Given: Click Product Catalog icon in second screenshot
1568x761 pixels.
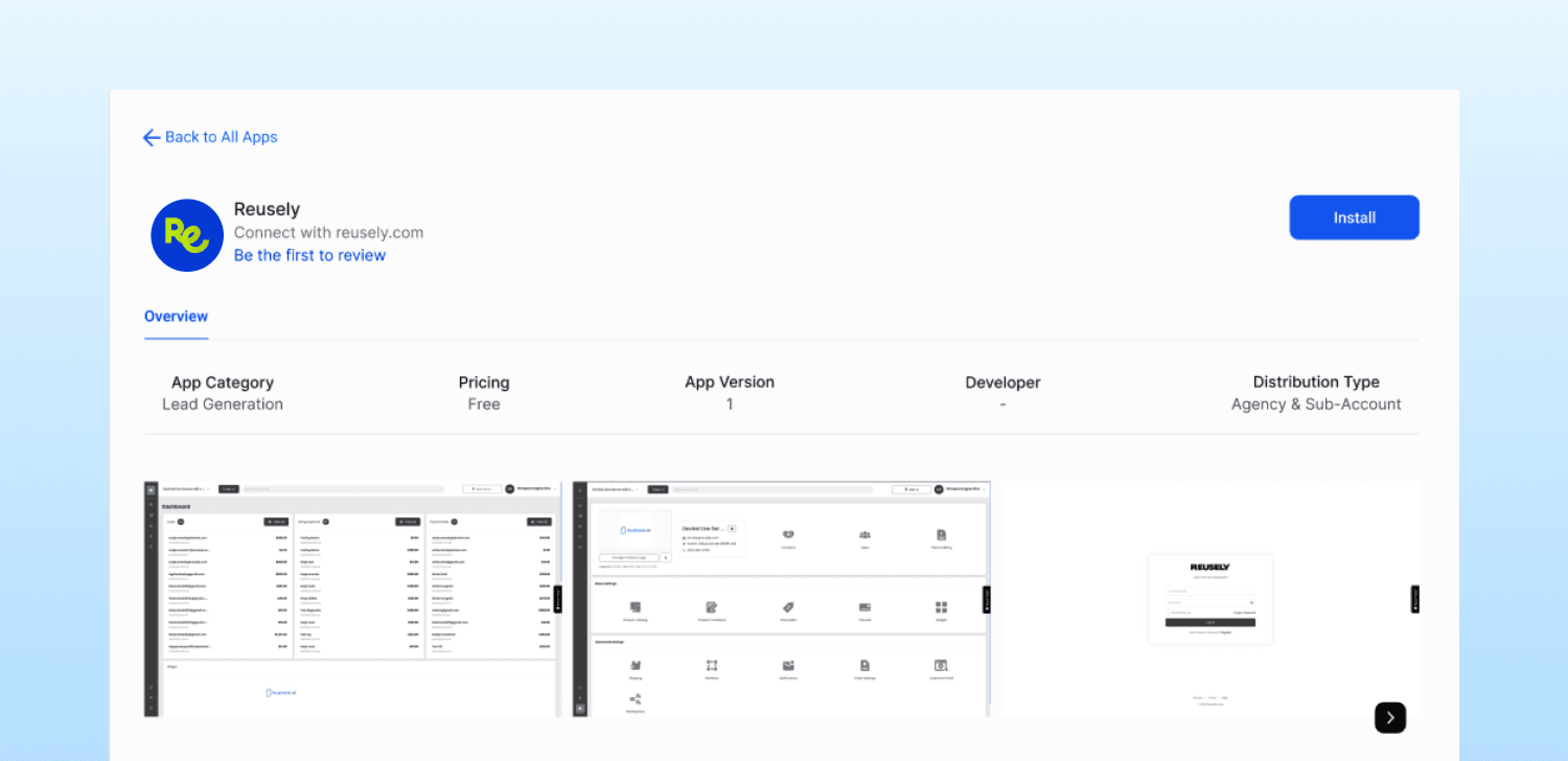Looking at the screenshot, I should click(635, 607).
